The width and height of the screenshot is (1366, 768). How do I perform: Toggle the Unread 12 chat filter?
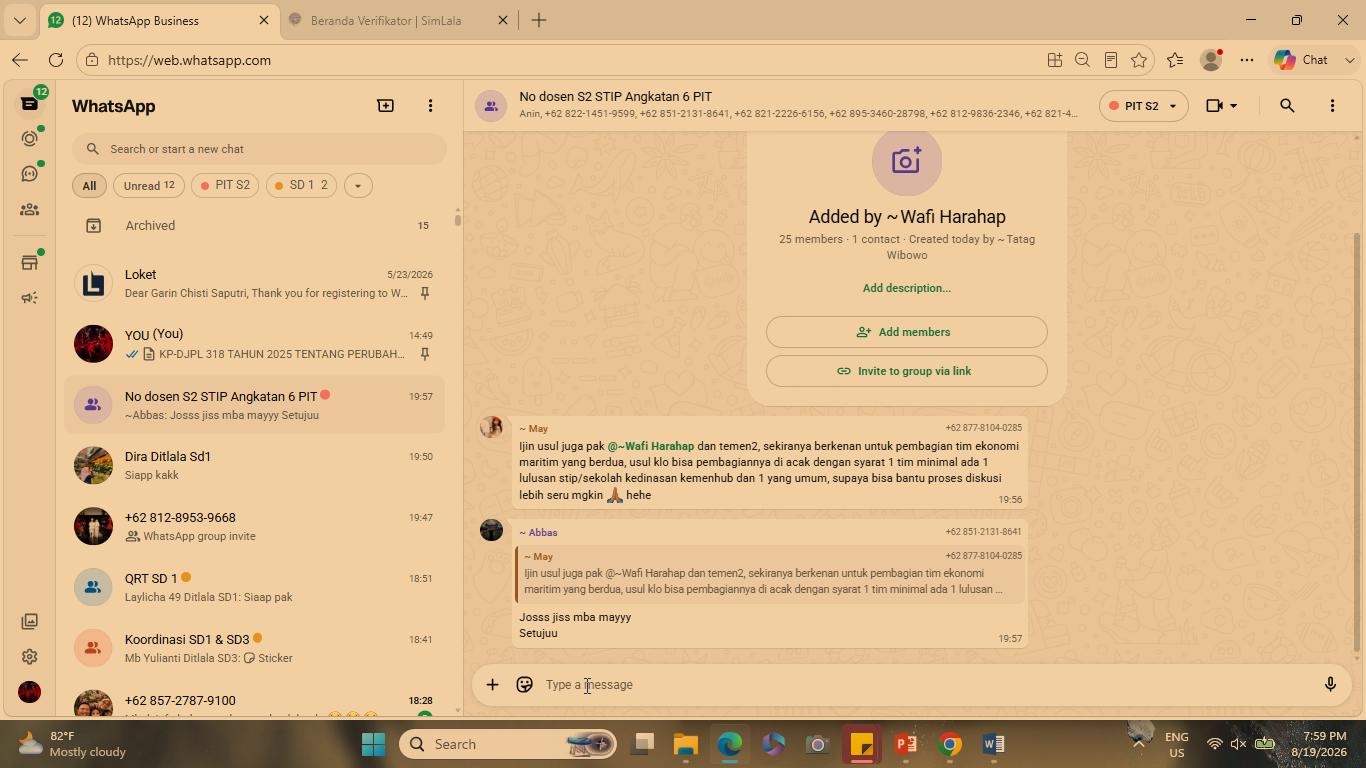coord(149,185)
